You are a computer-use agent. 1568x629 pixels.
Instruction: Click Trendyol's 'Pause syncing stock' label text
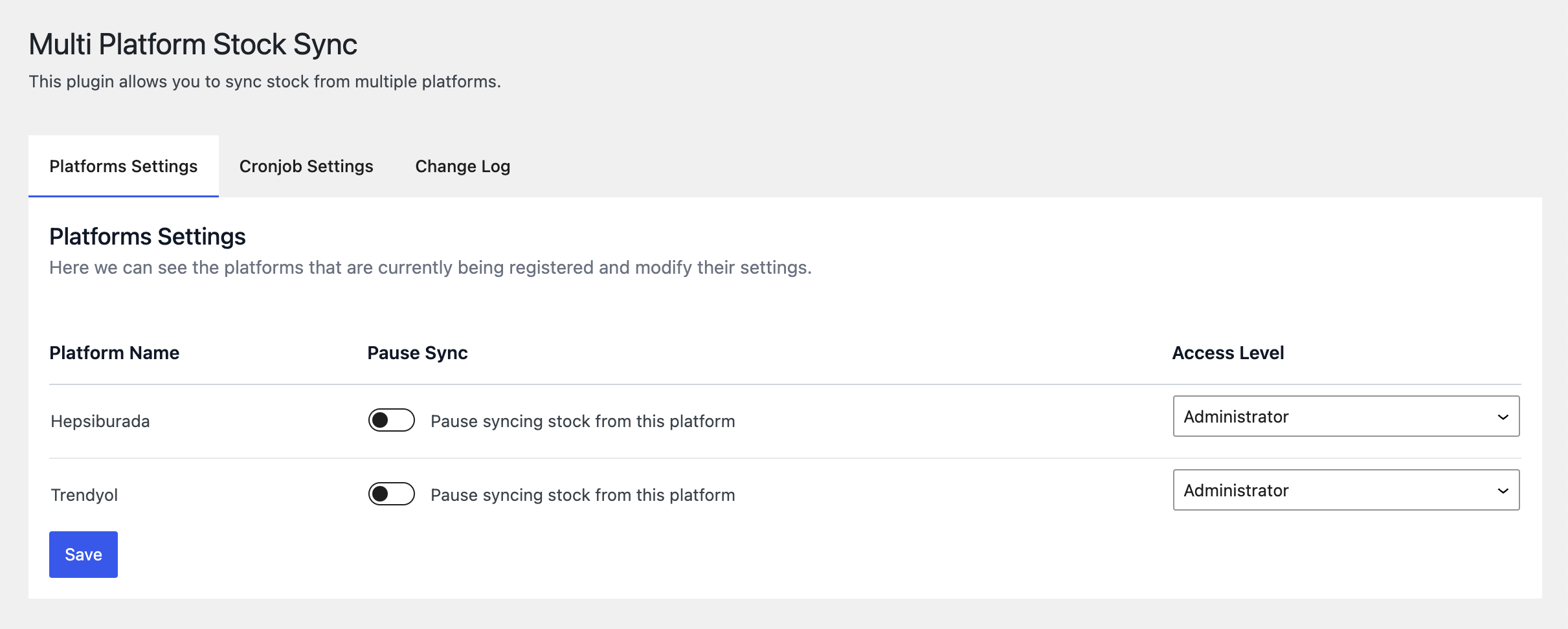tap(583, 495)
